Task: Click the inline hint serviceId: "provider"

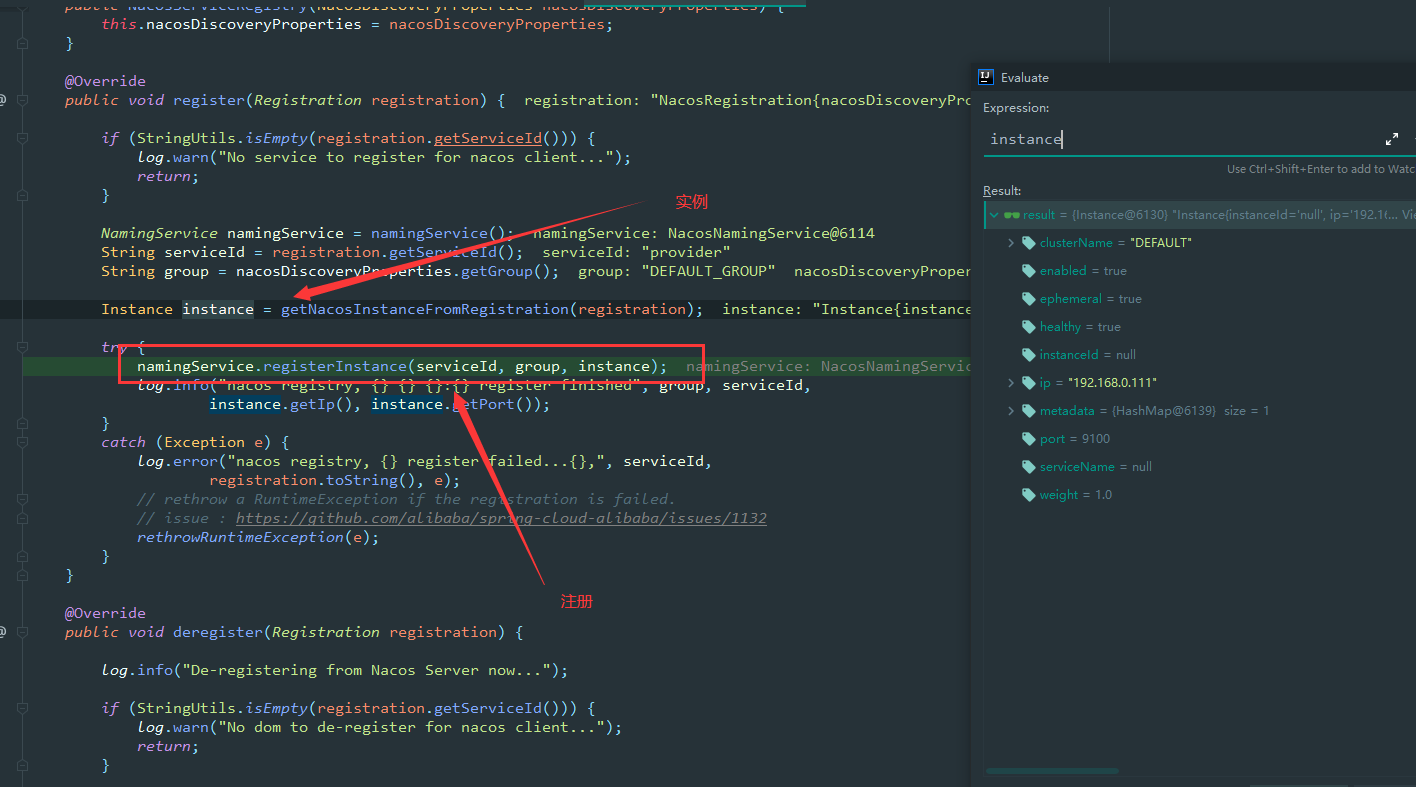Action: click(636, 252)
